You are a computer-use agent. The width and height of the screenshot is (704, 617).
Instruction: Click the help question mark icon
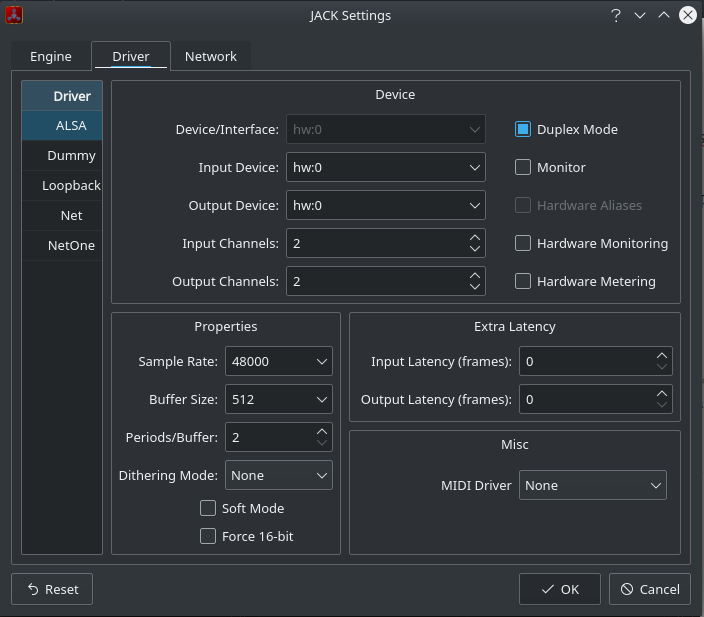coord(616,16)
